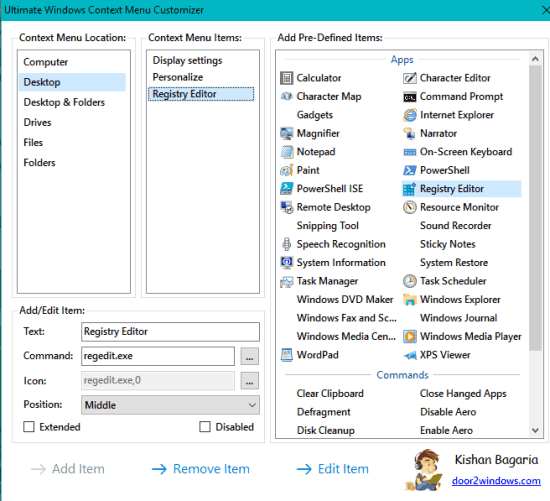The width and height of the screenshot is (550, 501).
Task: Click the Calculator icon in Apps
Action: point(286,78)
